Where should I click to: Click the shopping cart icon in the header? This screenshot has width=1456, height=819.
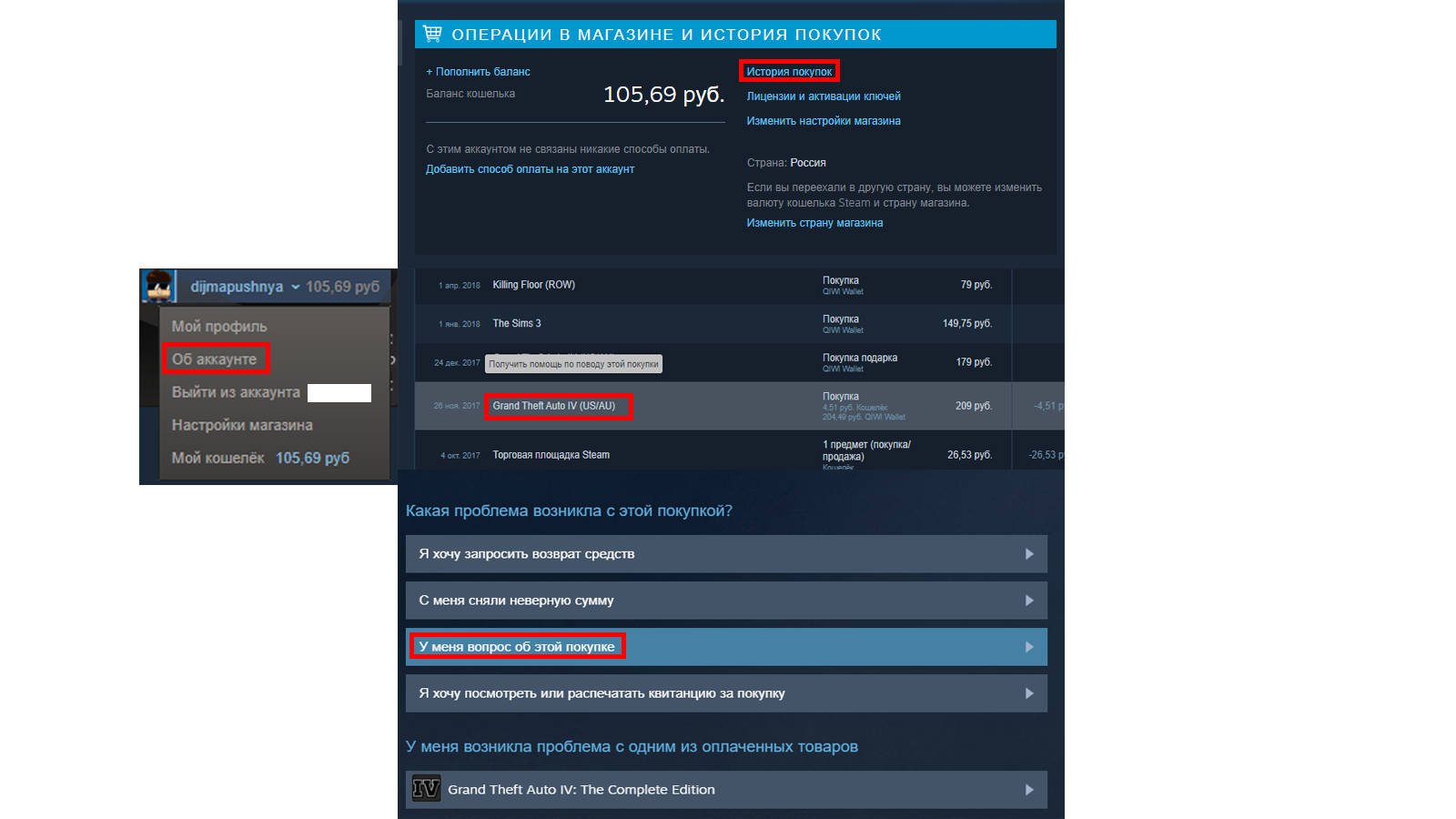click(x=432, y=34)
